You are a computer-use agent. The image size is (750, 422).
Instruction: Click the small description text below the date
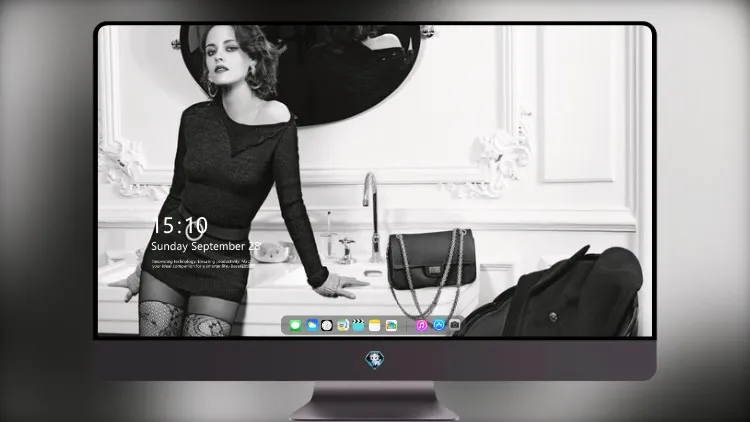point(201,264)
